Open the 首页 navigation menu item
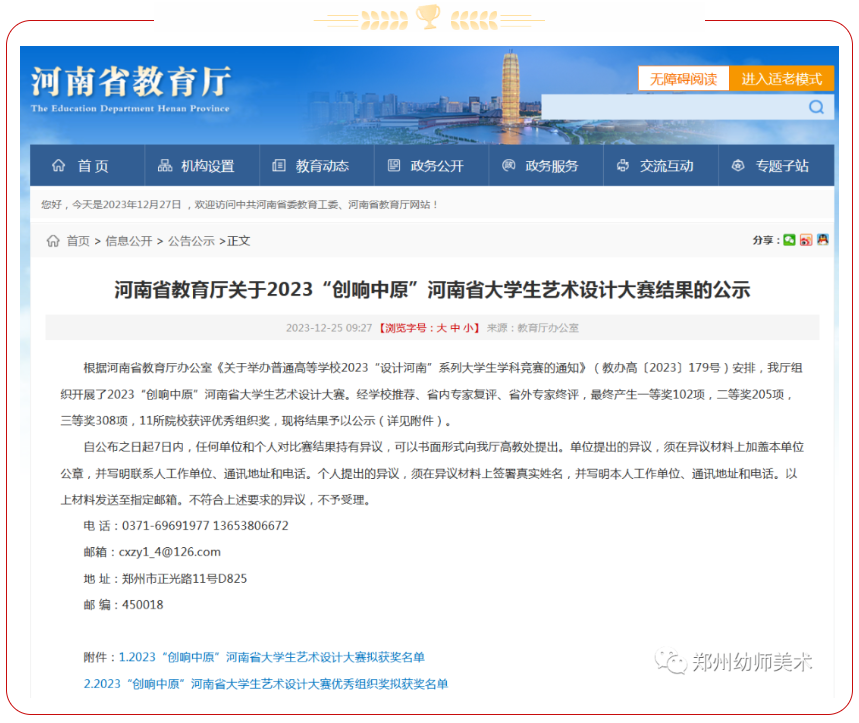 81,166
